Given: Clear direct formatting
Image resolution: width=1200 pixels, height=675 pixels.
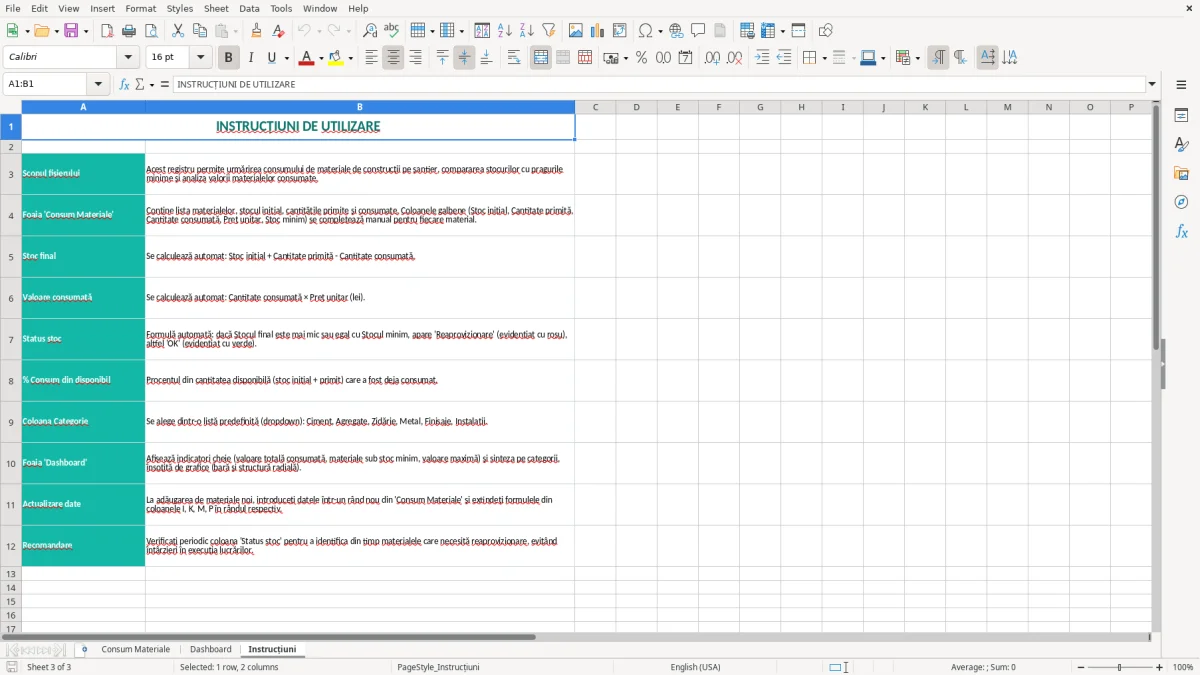Looking at the screenshot, I should (x=279, y=31).
